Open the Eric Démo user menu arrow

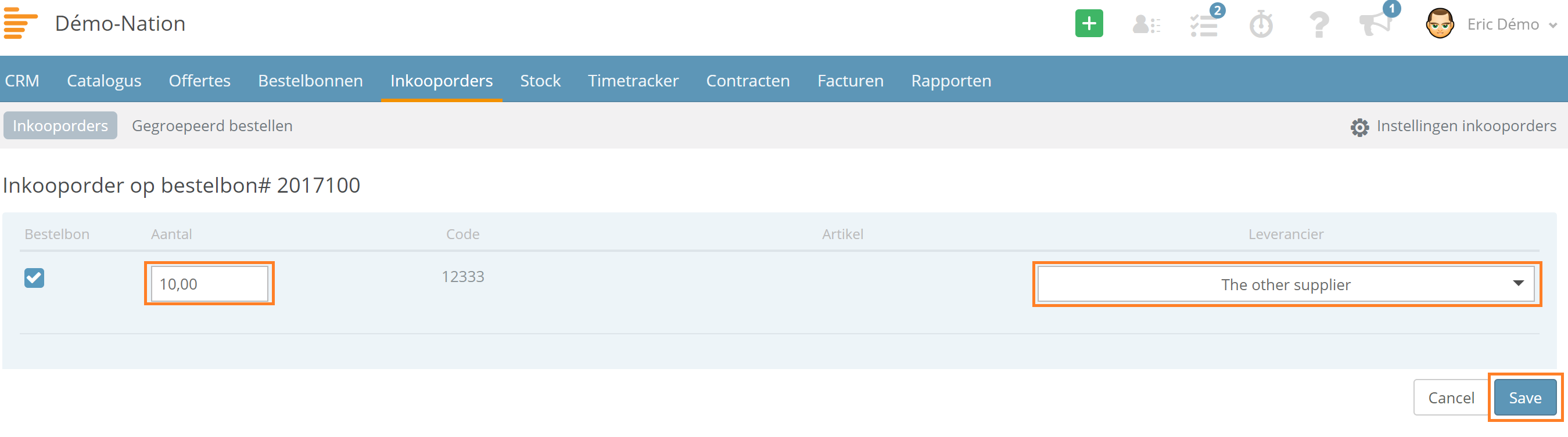(1553, 26)
